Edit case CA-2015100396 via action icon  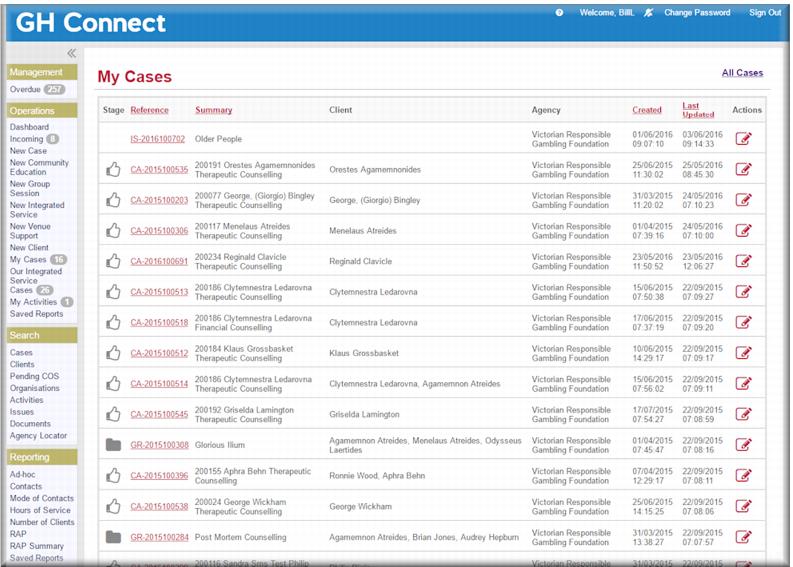[743, 475]
